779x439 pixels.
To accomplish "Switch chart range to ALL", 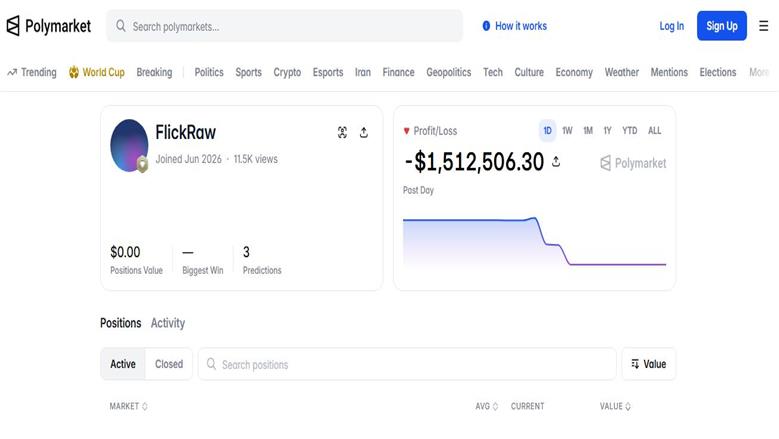I will coord(654,131).
